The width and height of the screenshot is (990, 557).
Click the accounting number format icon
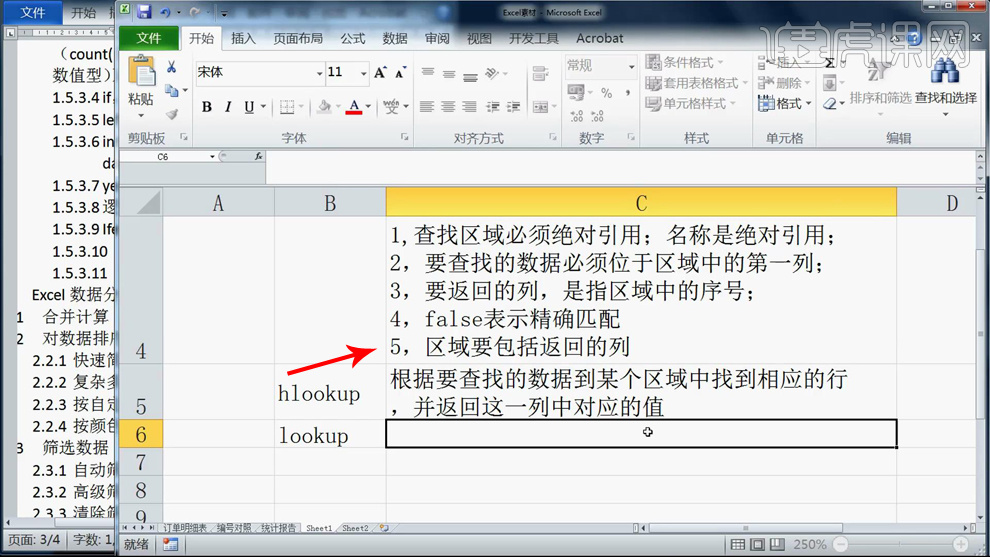click(x=576, y=93)
